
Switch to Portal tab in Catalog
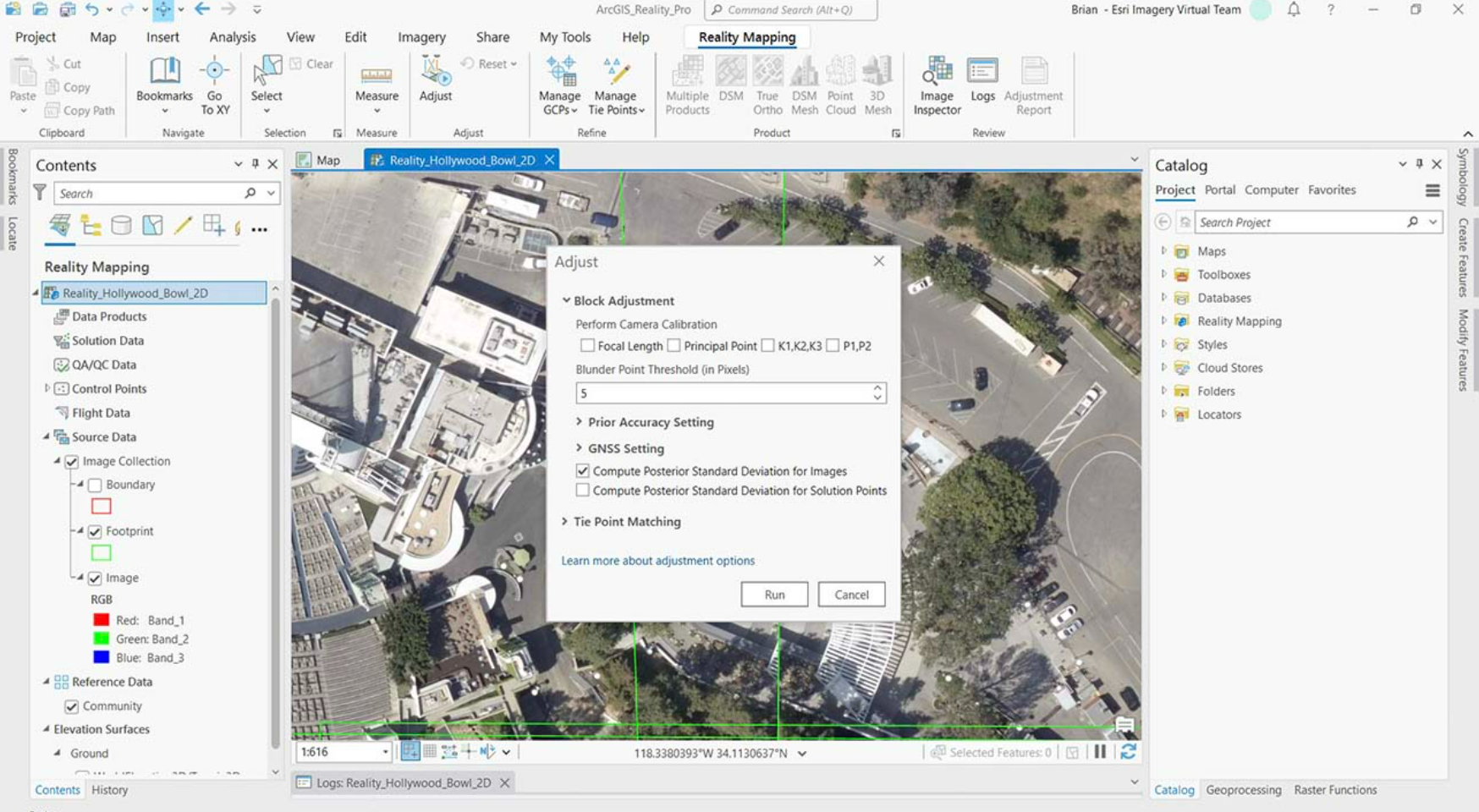(x=1219, y=189)
